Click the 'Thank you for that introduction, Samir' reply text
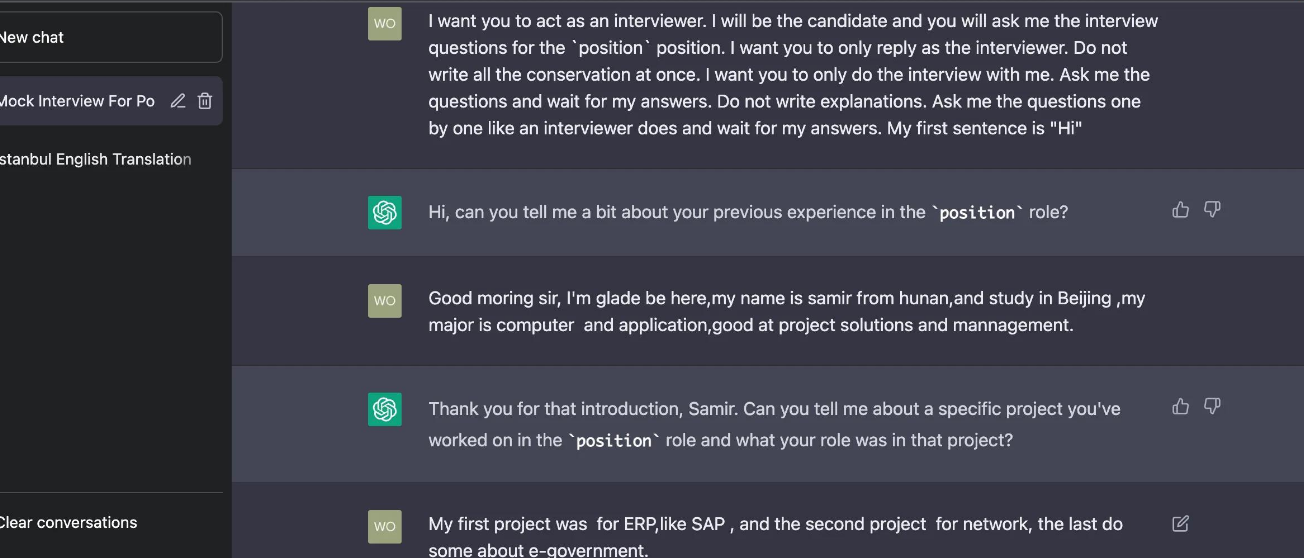The width and height of the screenshot is (1304, 558). [x=774, y=424]
